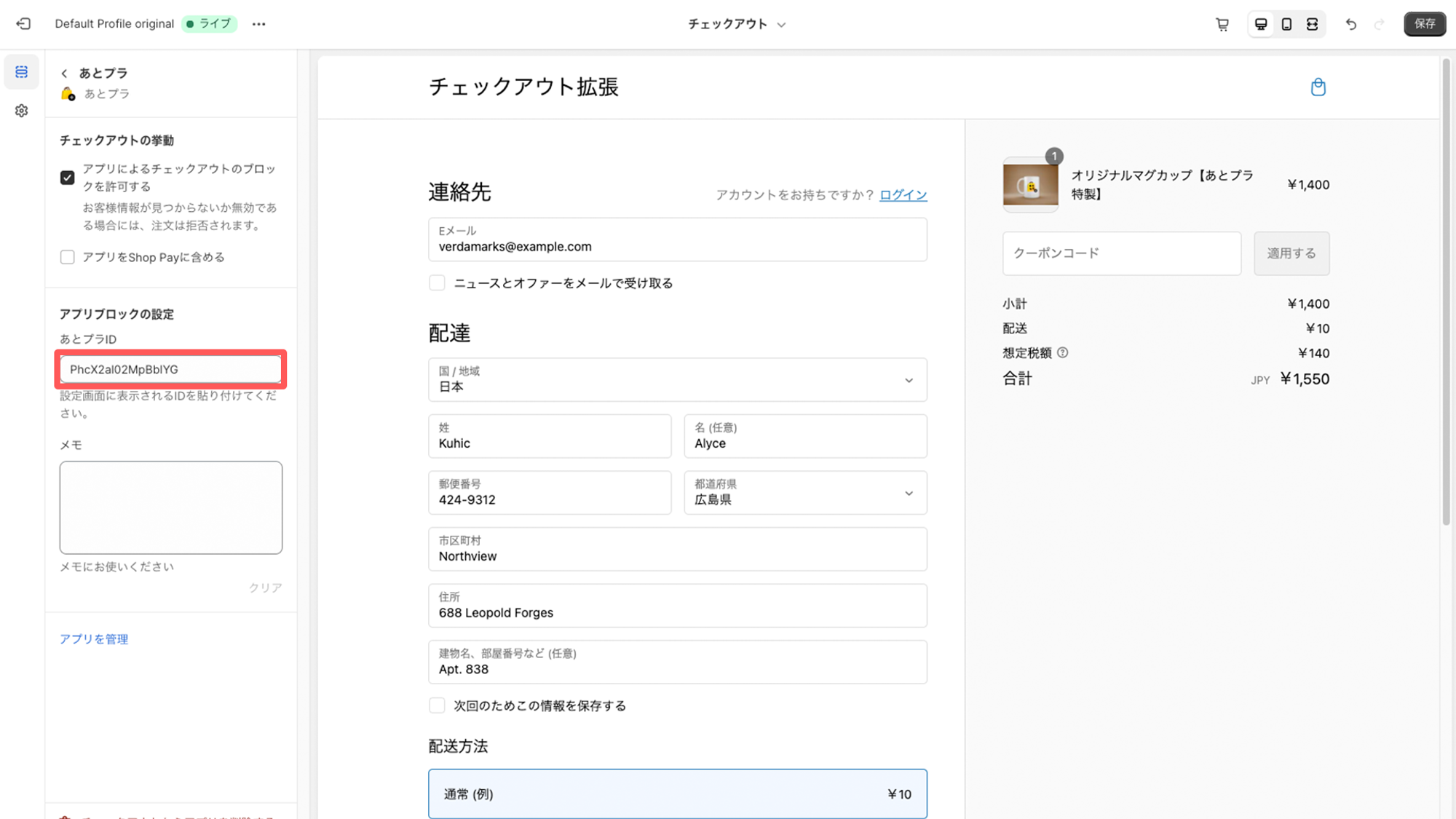Click the Eメール input field
Viewport: 1456px width, 819px height.
pyautogui.click(x=678, y=240)
